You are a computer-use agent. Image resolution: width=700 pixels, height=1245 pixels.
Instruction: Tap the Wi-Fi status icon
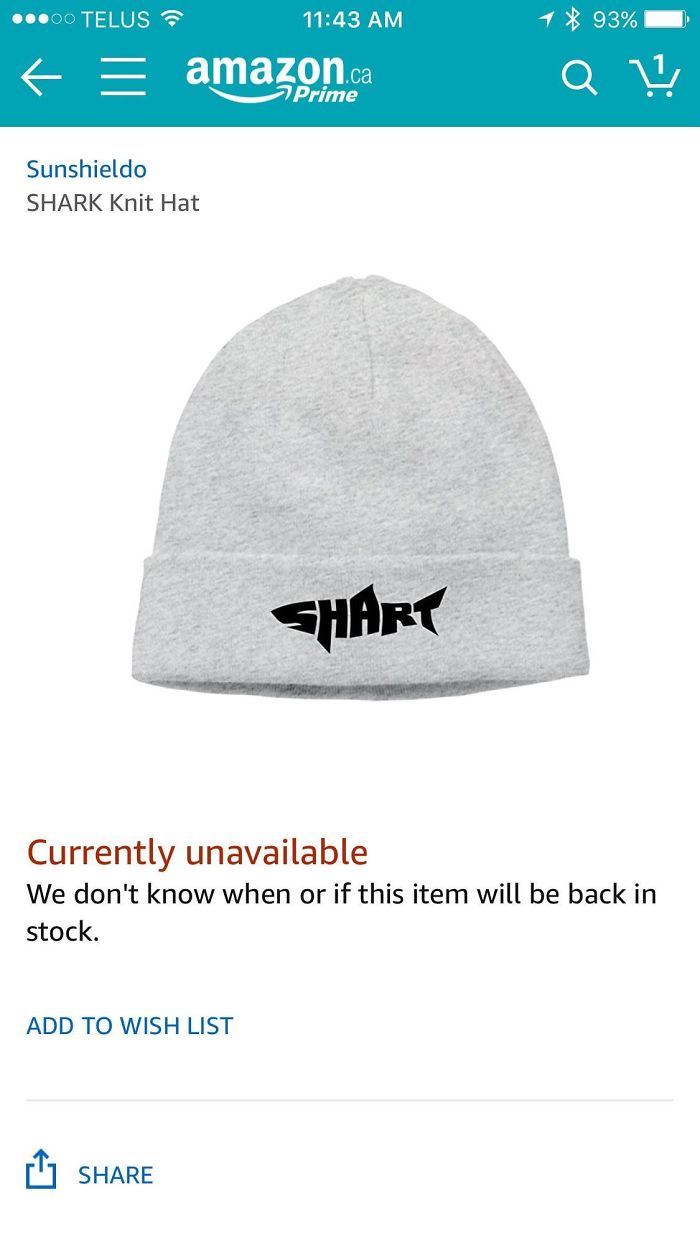pyautogui.click(x=172, y=19)
